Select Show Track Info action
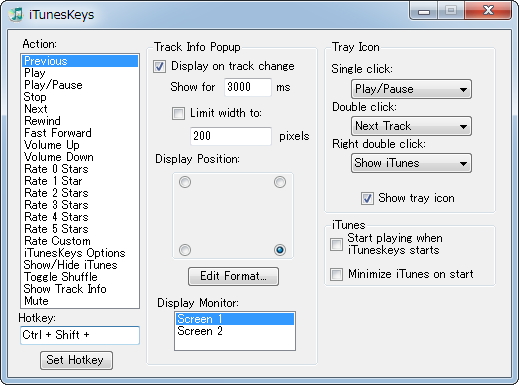The width and height of the screenshot is (519, 385). click(x=80, y=289)
